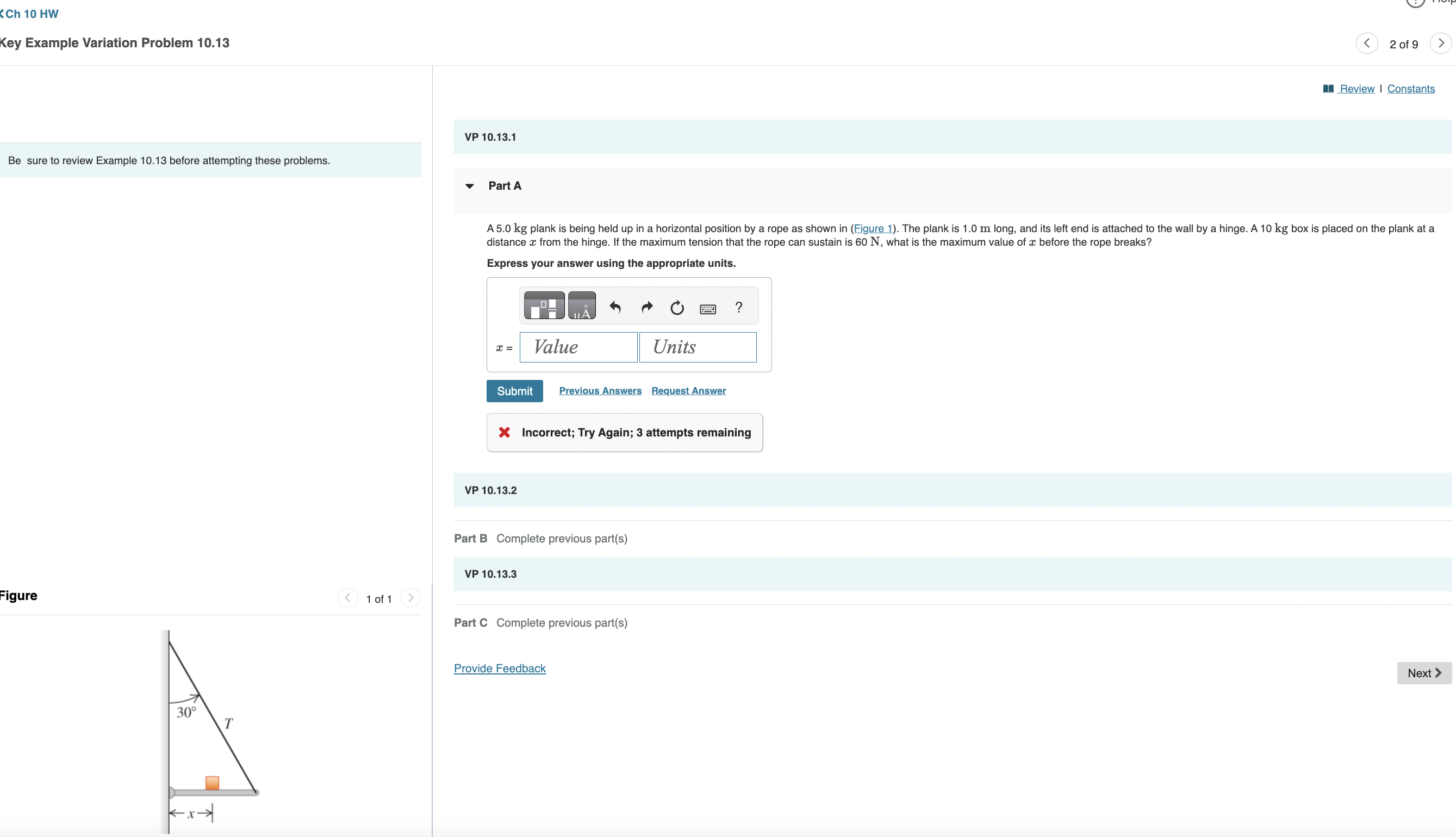
Task: Collapse the Part A section
Action: 469,186
